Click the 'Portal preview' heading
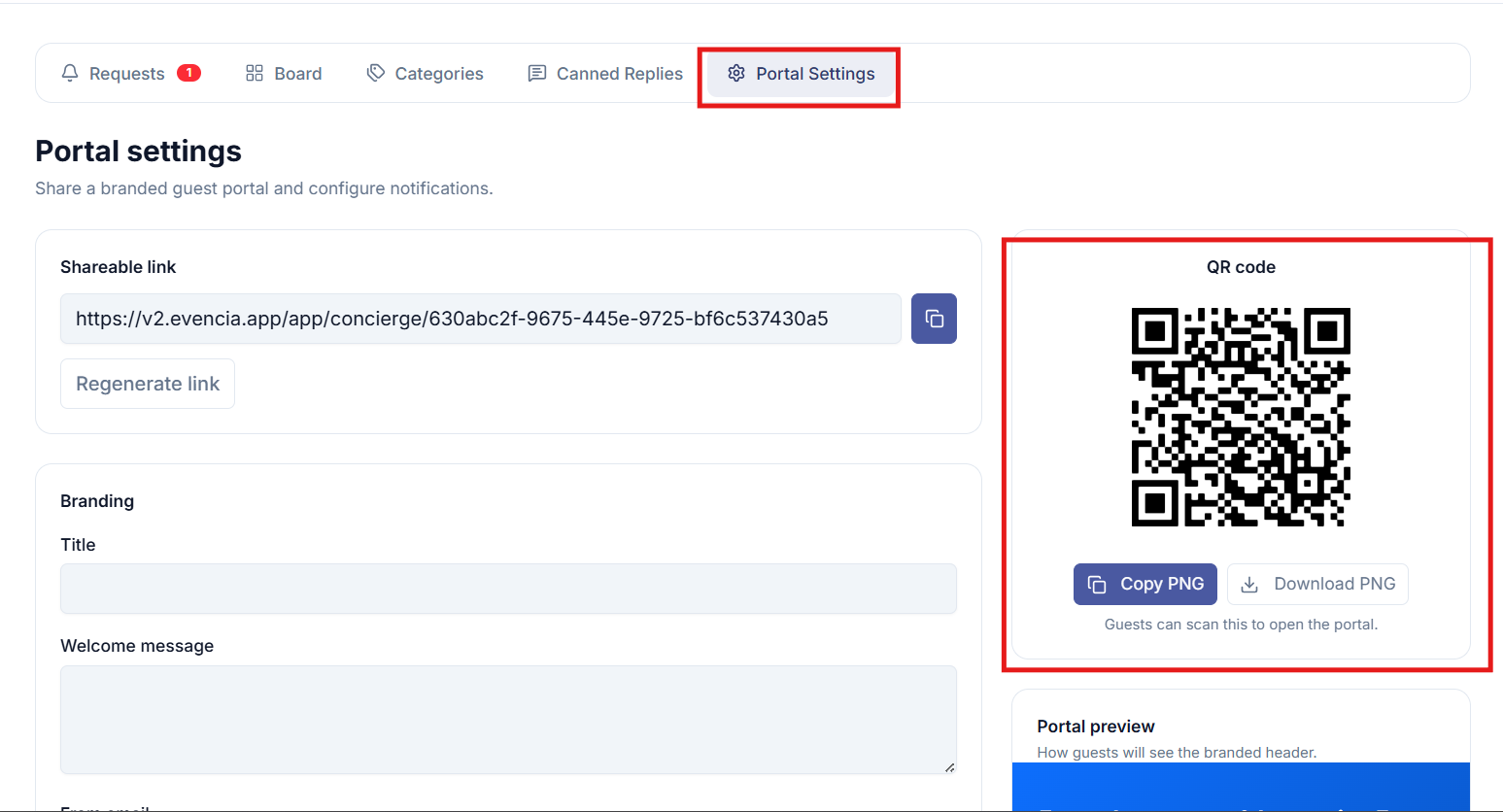The image size is (1503, 812). pyautogui.click(x=1096, y=727)
